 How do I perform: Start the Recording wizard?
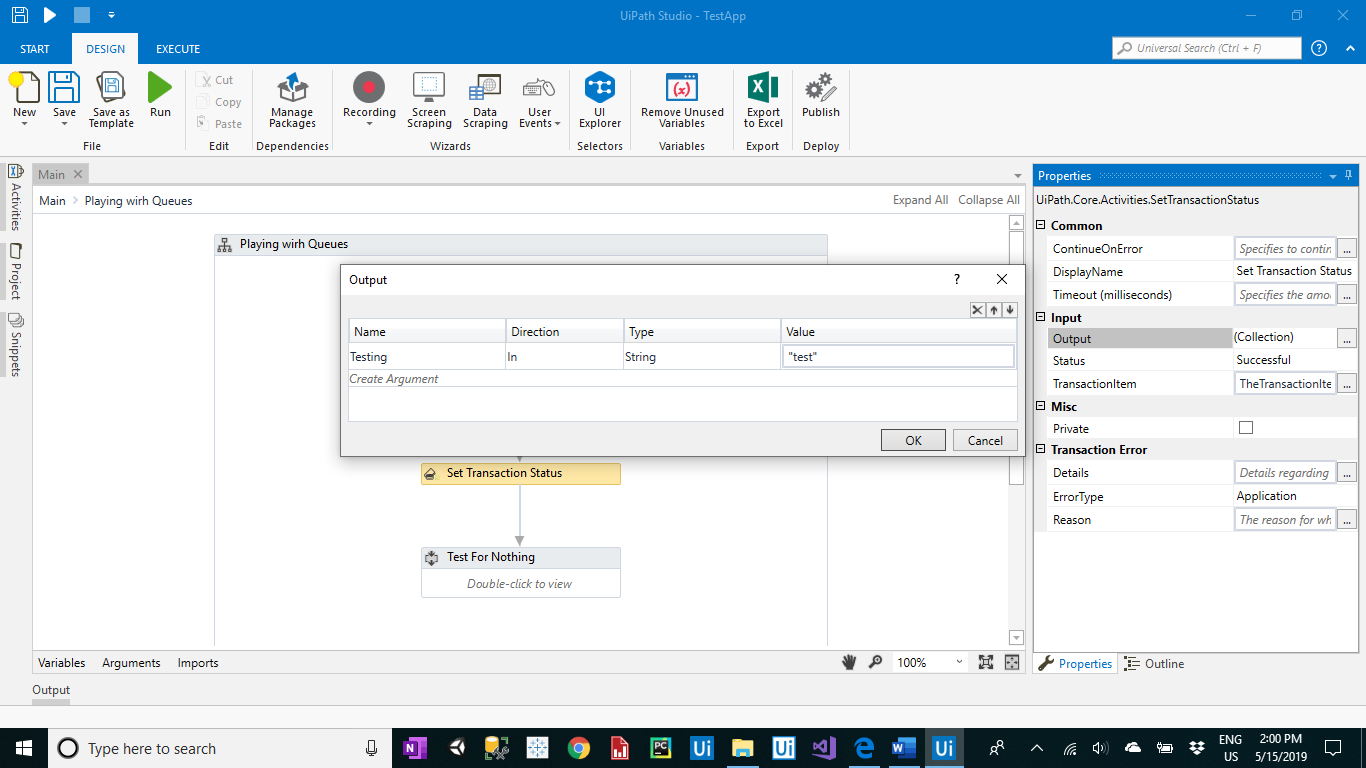369,98
